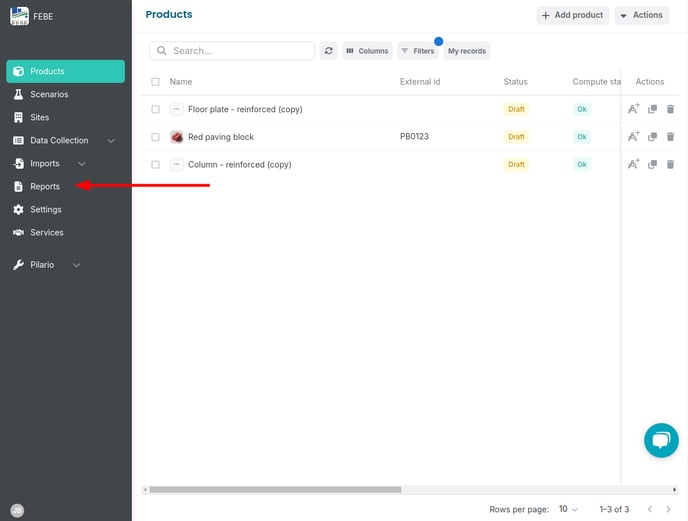688x521 pixels.
Task: Select the Red paving block checkbox
Action: click(155, 137)
